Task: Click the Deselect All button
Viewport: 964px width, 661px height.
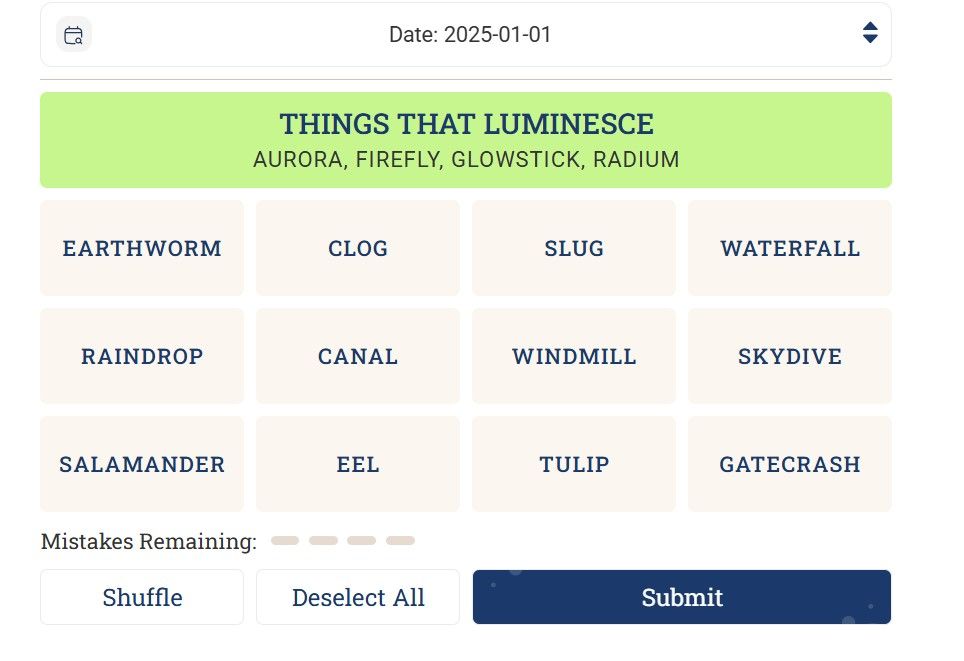Action: tap(358, 597)
